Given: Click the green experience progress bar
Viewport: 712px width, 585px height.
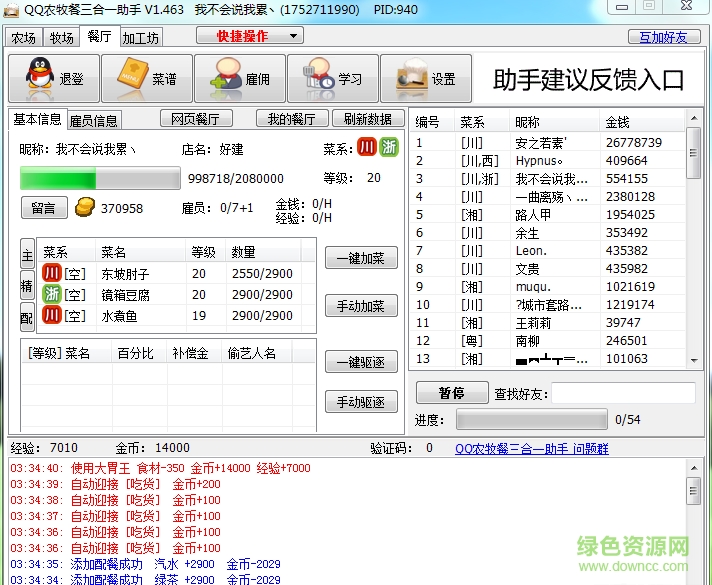Looking at the screenshot, I should [100, 178].
